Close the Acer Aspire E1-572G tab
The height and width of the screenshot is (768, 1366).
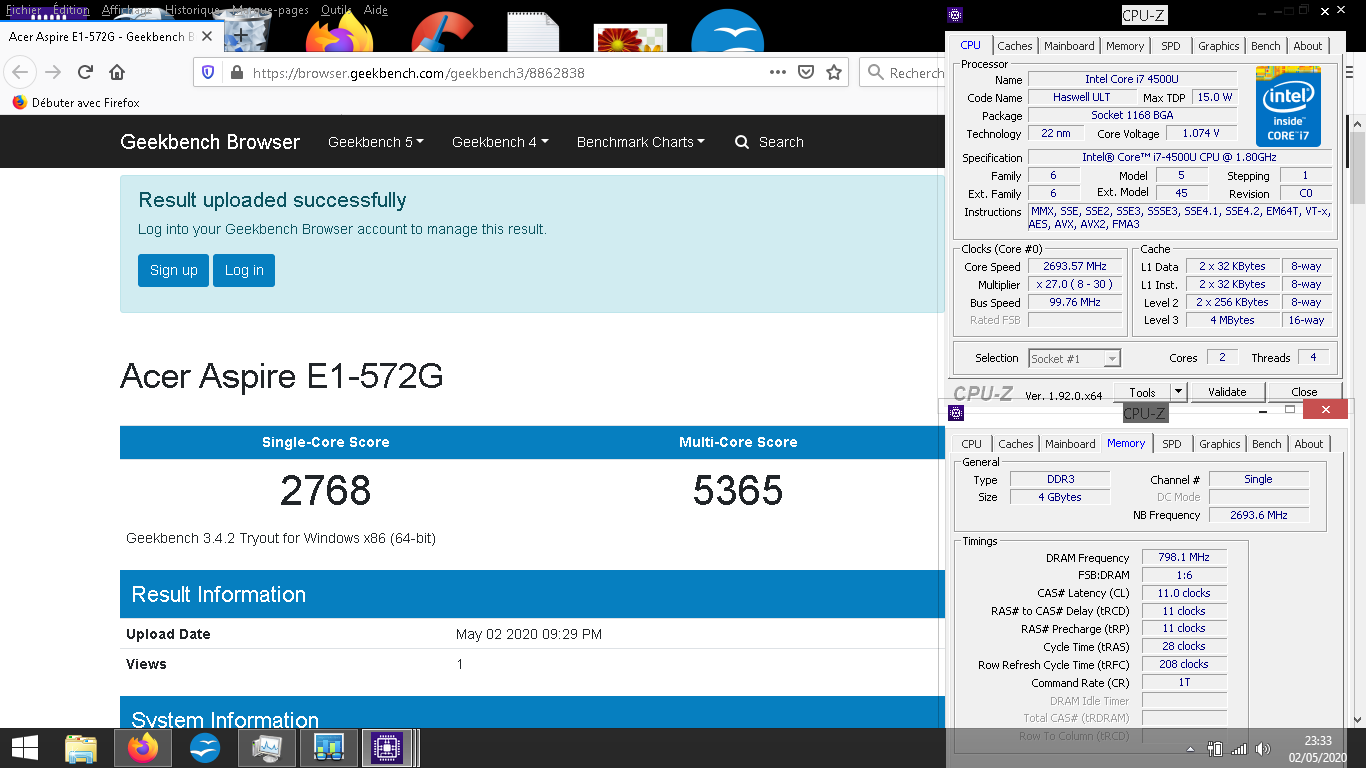(x=206, y=37)
